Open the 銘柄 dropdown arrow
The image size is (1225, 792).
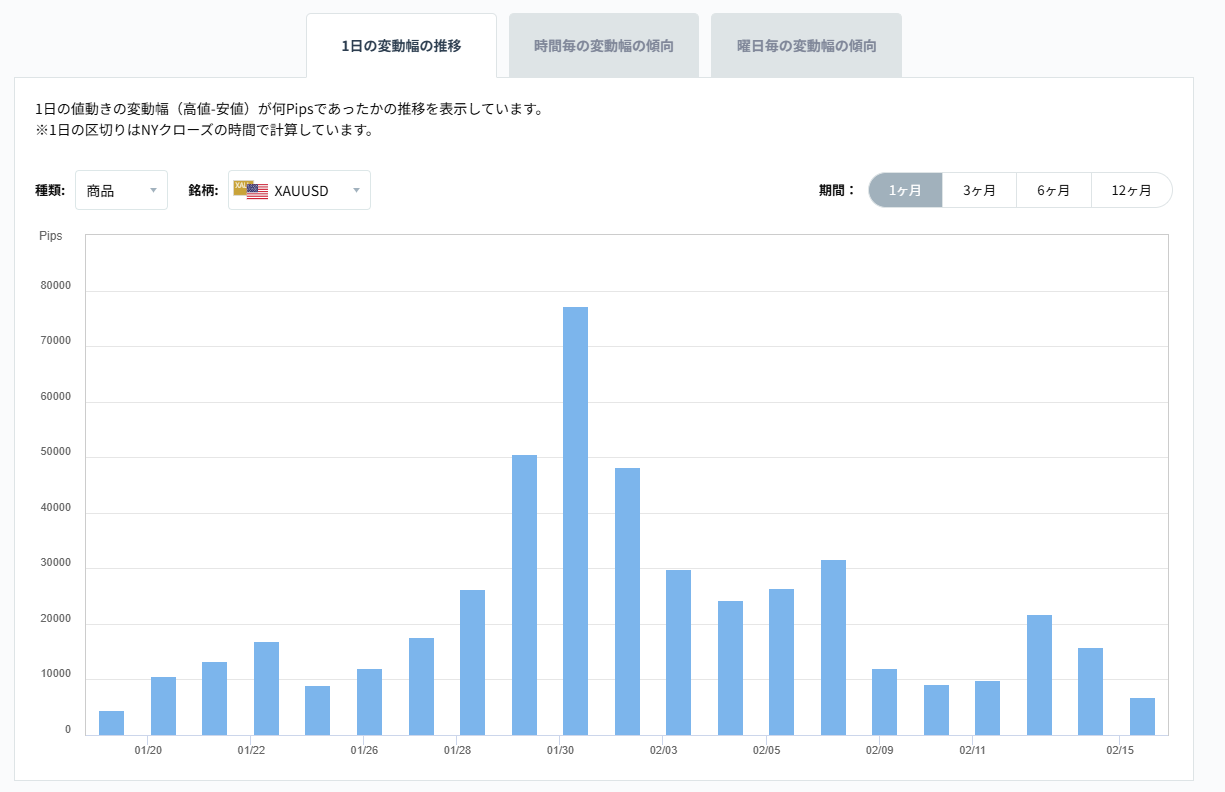pyautogui.click(x=357, y=189)
